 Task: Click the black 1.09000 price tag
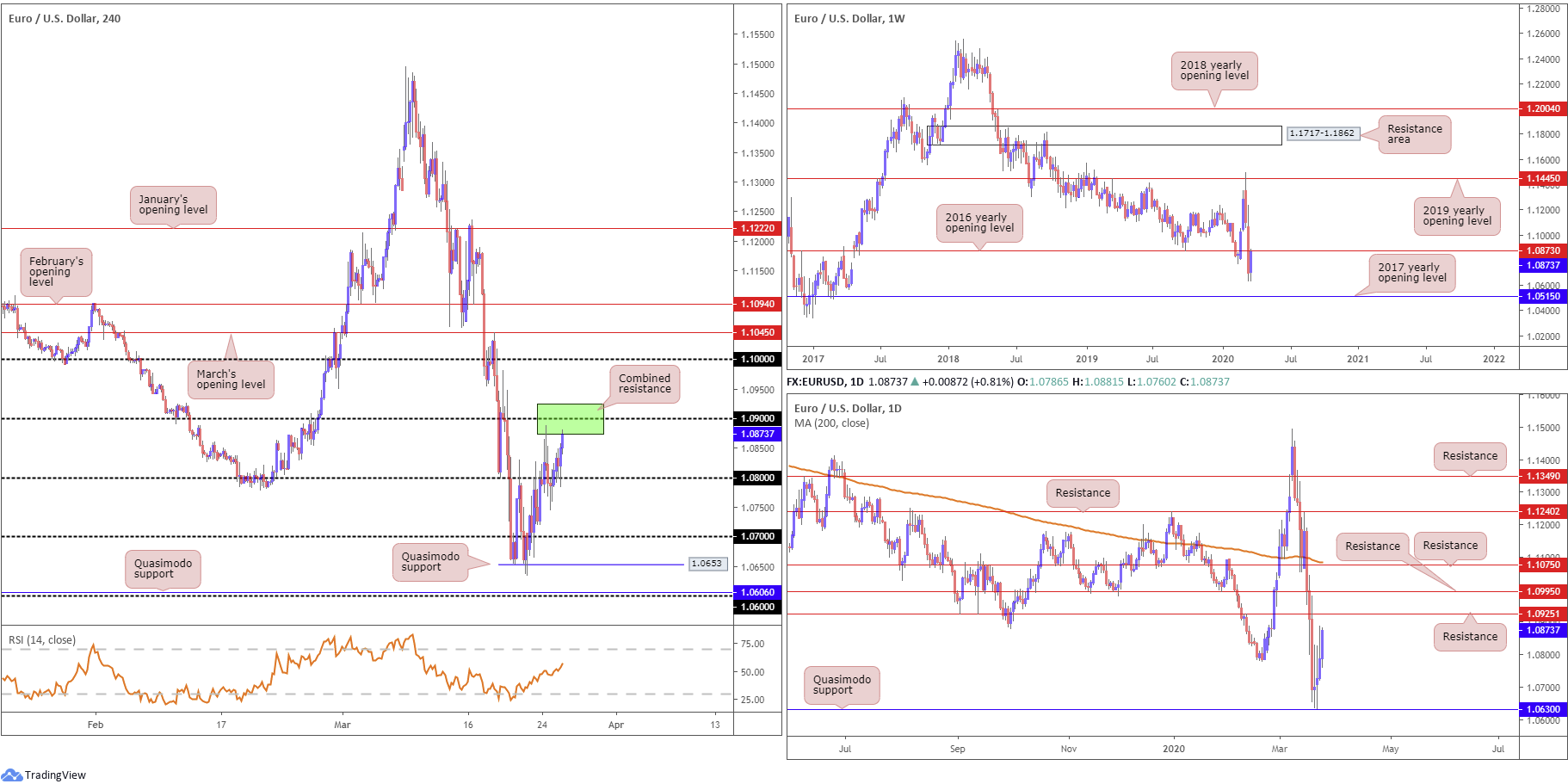[x=757, y=418]
